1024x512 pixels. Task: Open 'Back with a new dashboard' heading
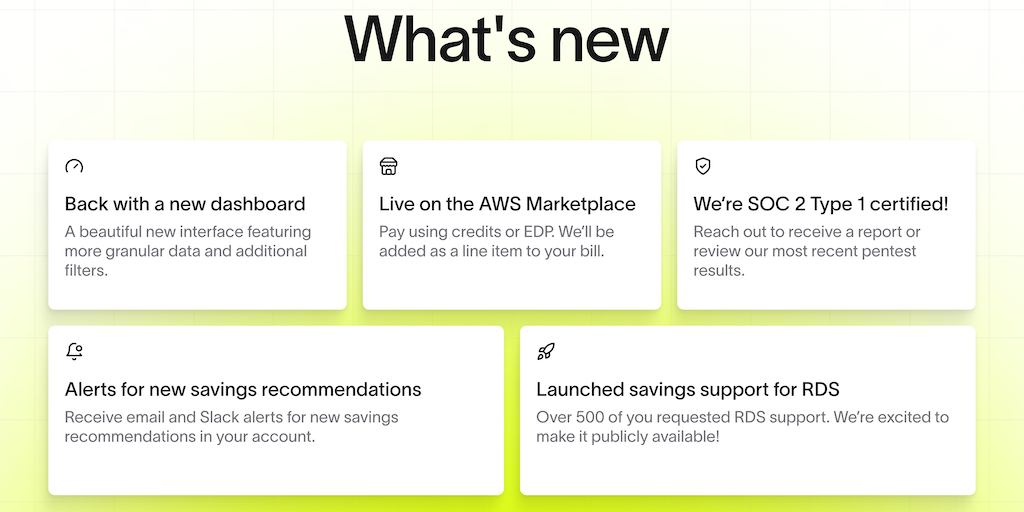tap(185, 204)
